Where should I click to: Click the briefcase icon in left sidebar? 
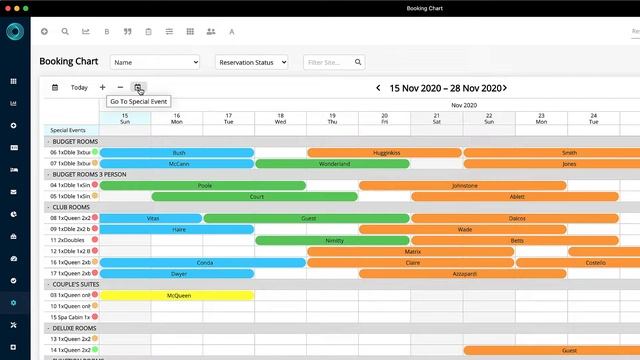click(13, 236)
